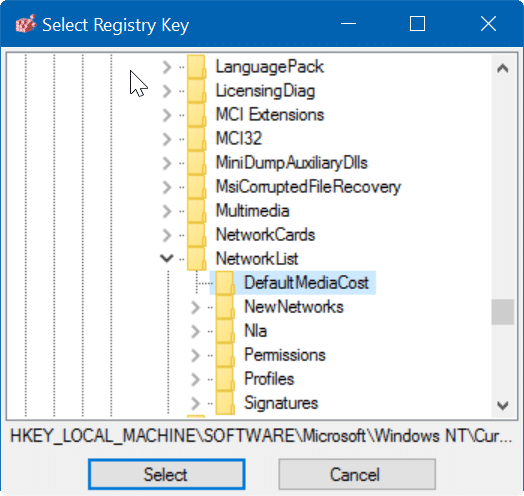Image resolution: width=524 pixels, height=496 pixels.
Task: Expand the LicensingDiag key
Action: (x=167, y=91)
